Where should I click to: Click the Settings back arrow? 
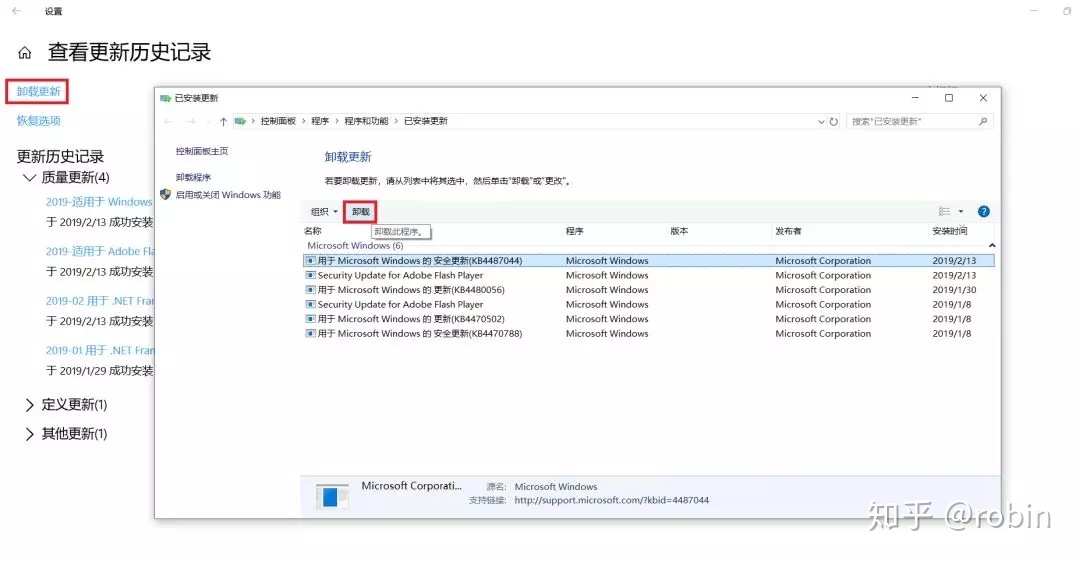[x=17, y=11]
